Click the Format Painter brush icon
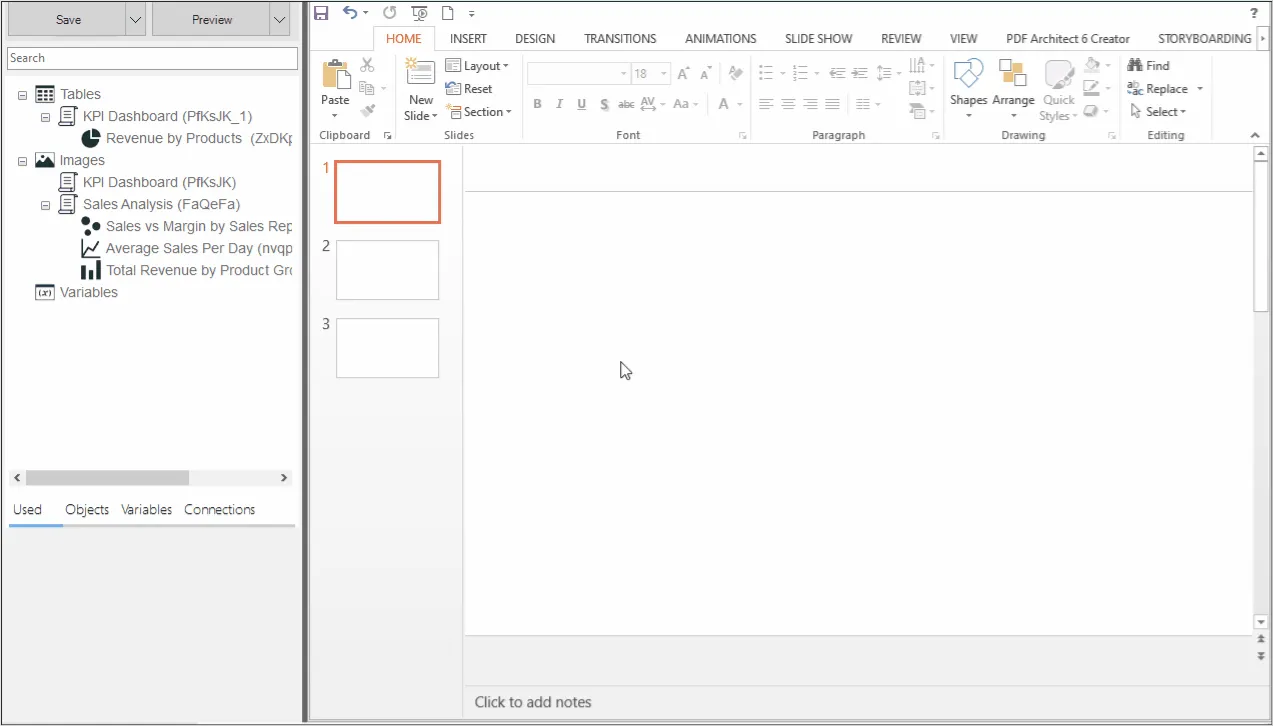This screenshot has width=1273, height=726. (367, 110)
